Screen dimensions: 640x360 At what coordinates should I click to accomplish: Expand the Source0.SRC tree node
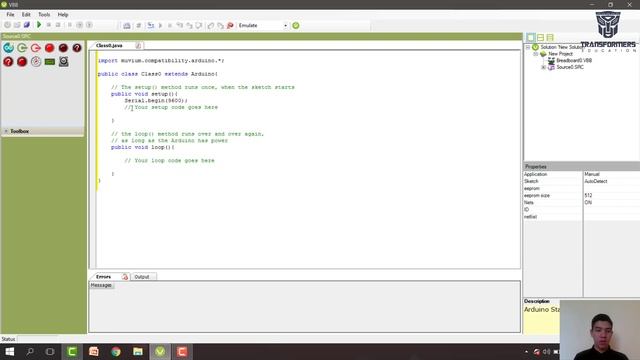[x=543, y=67]
